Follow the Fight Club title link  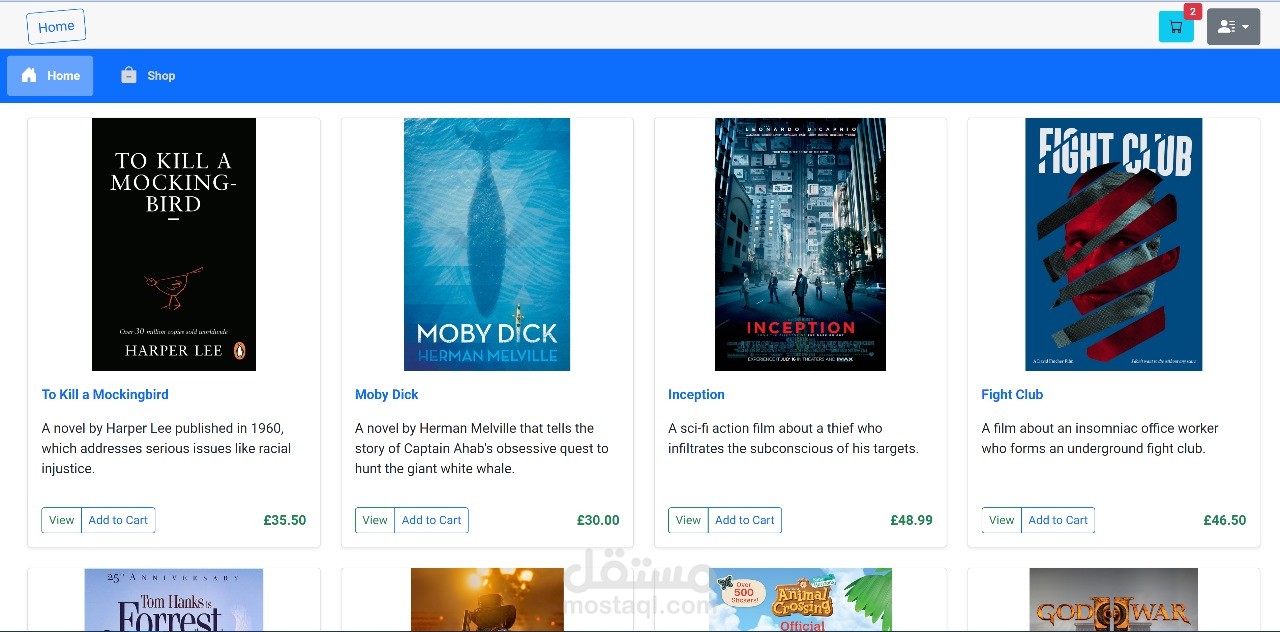point(1012,394)
